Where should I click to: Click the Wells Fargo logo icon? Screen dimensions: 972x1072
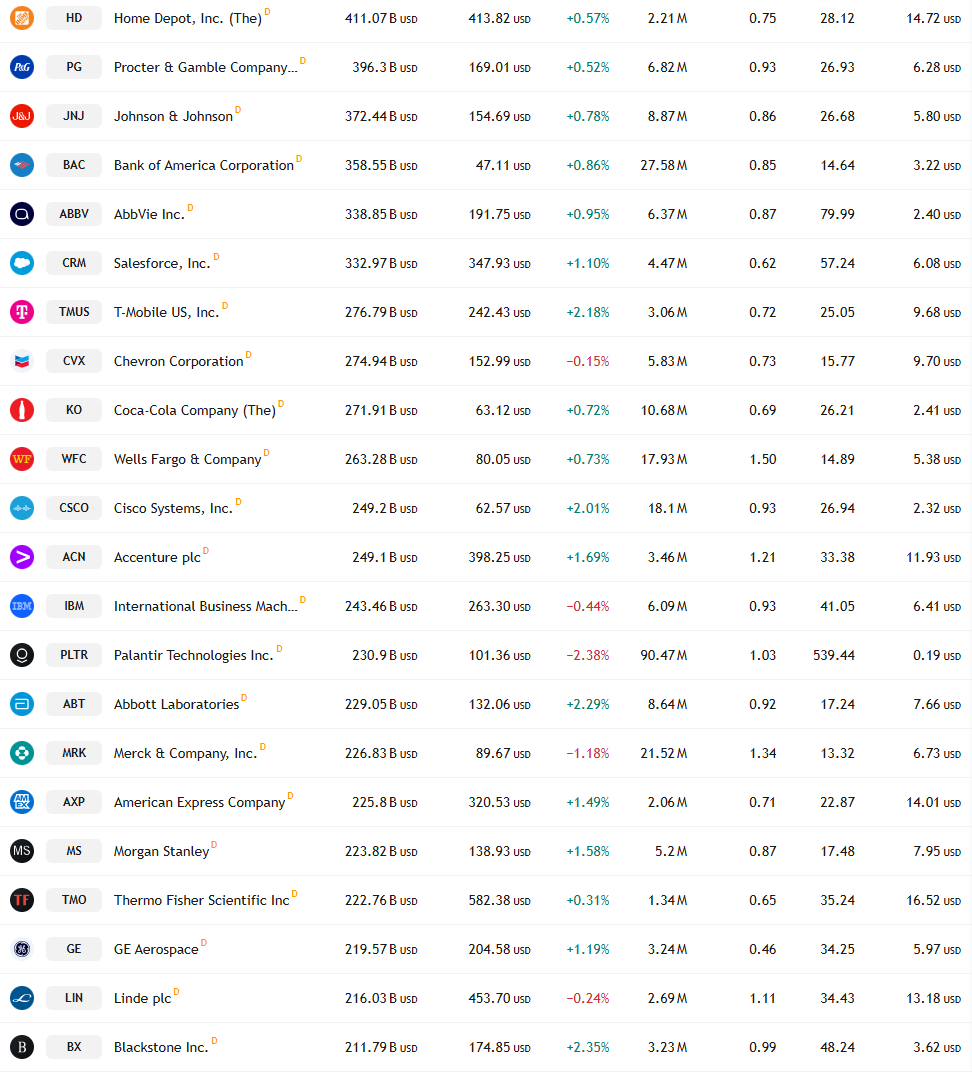click(22, 459)
